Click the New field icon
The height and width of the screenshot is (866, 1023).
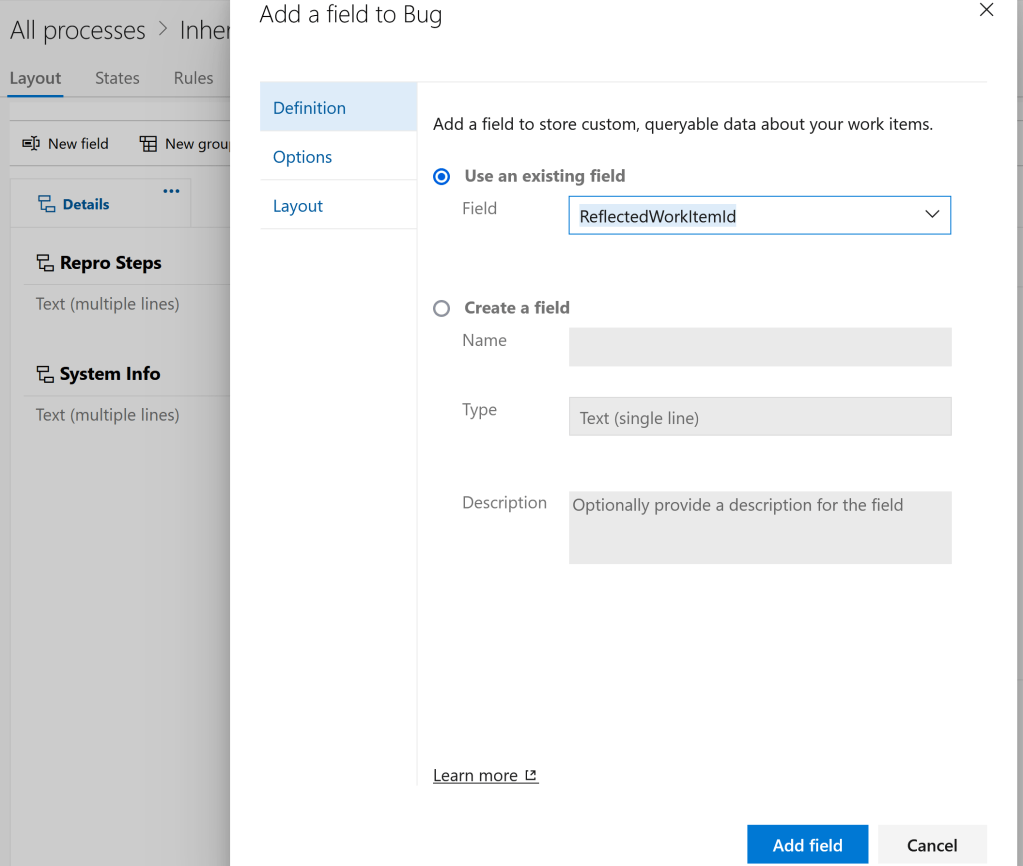coord(31,144)
